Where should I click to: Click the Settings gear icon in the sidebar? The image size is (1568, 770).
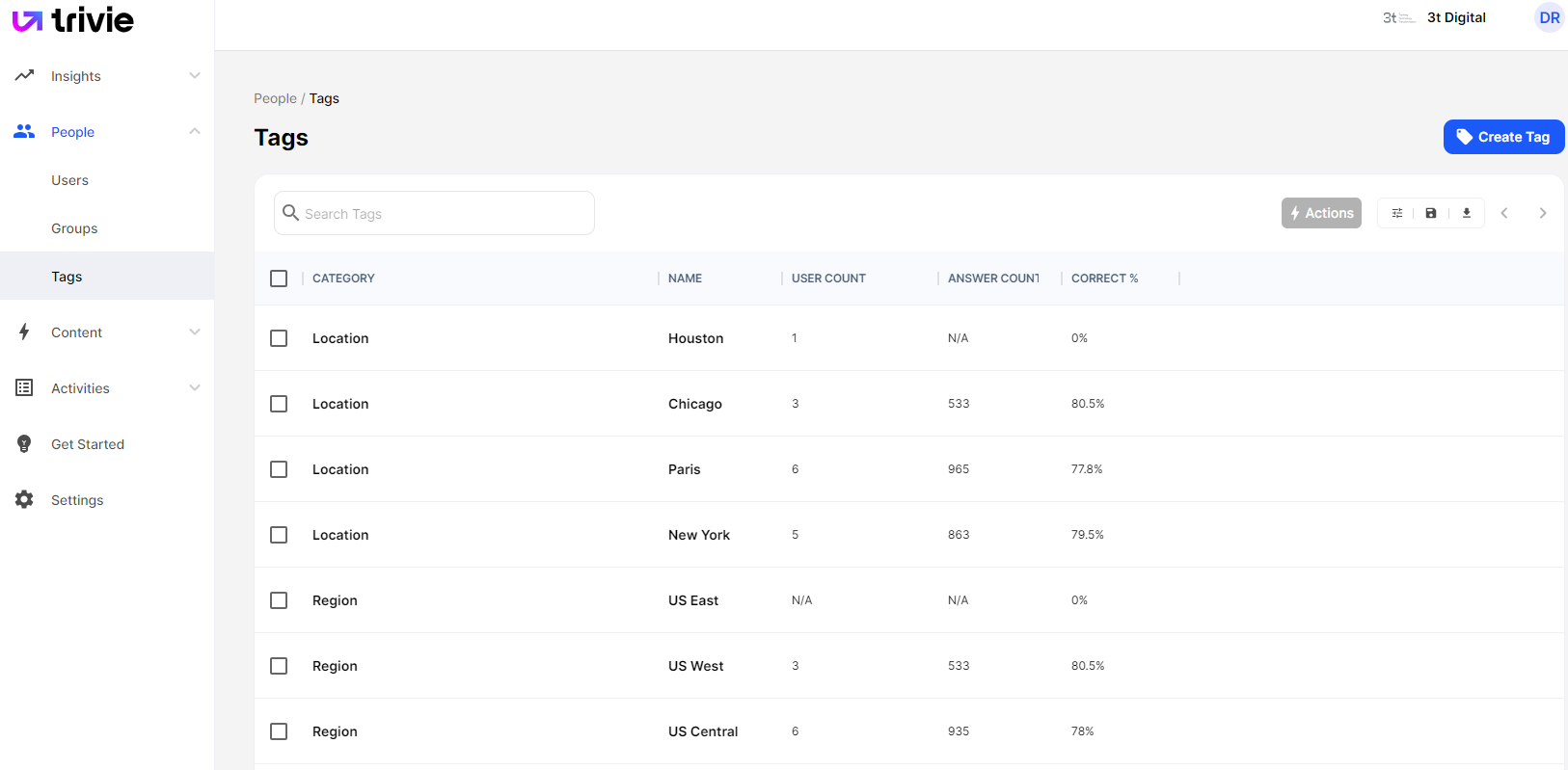24,499
